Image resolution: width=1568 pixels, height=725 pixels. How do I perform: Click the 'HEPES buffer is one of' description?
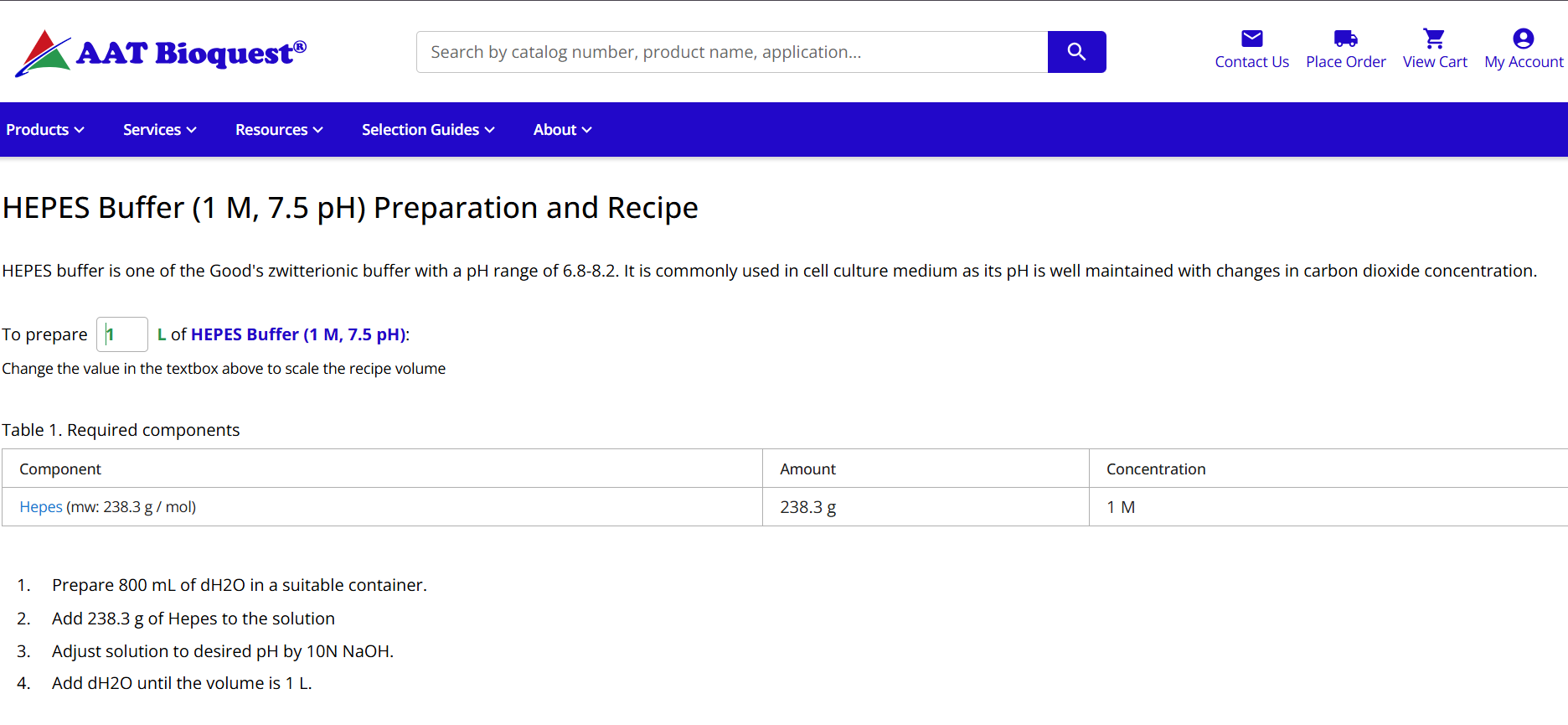pyautogui.click(x=770, y=271)
